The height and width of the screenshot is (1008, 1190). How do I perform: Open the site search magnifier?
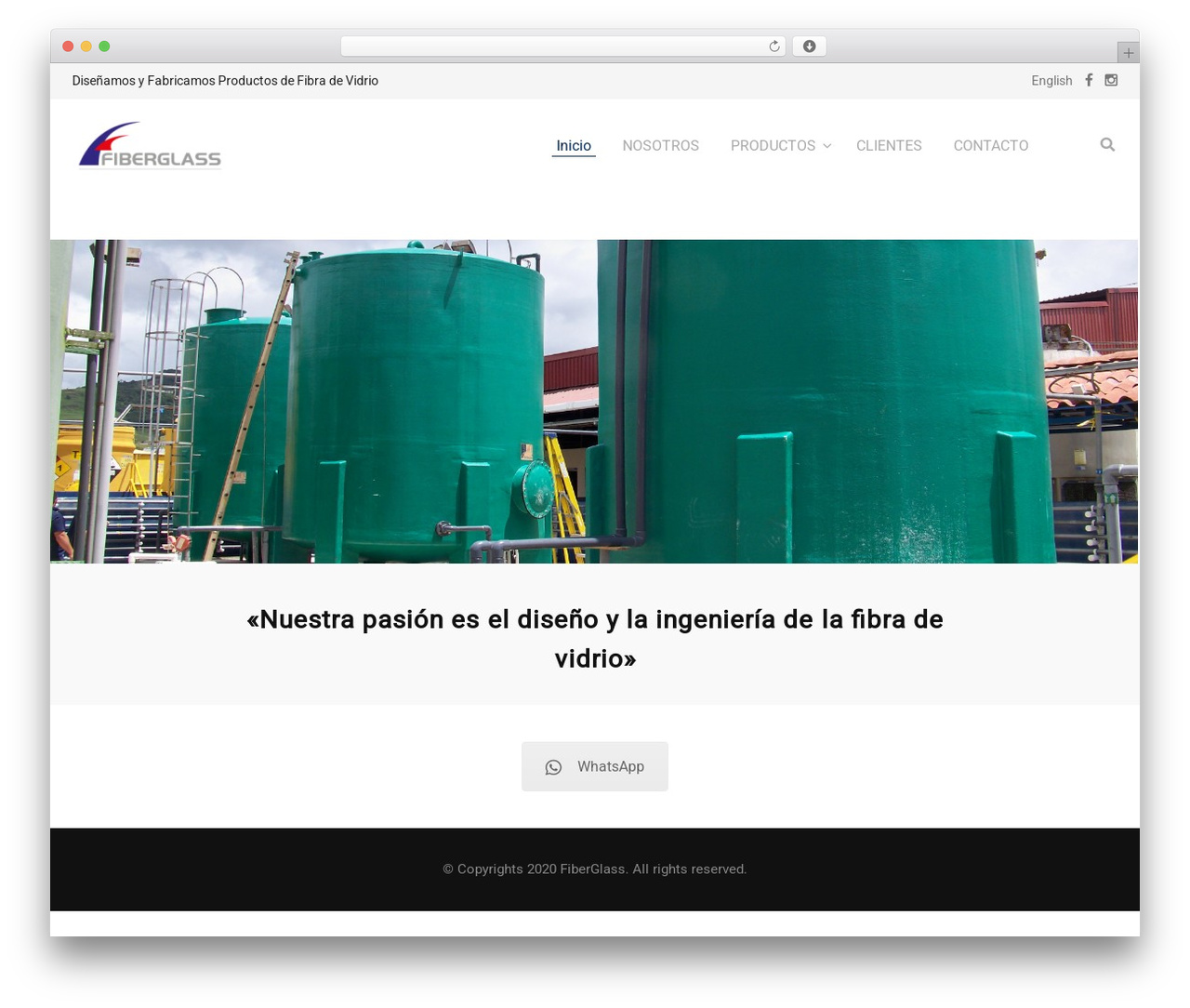click(x=1107, y=144)
